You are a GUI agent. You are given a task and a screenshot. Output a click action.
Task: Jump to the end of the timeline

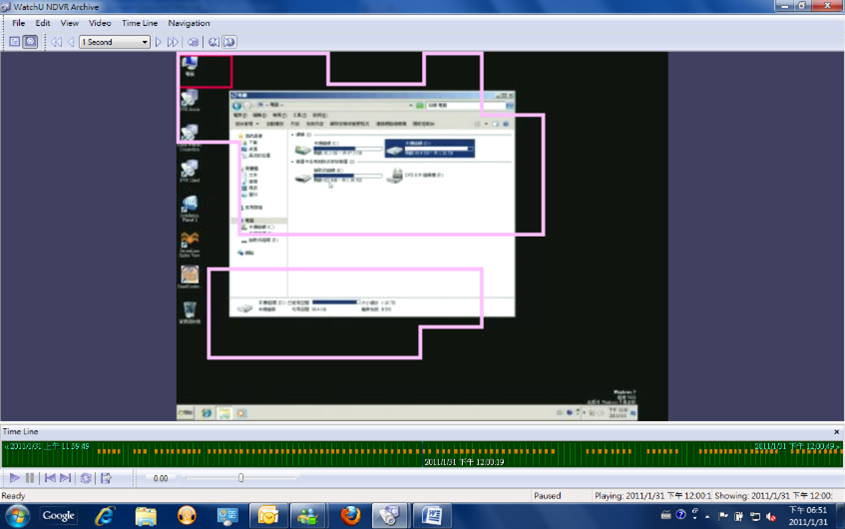pos(65,479)
